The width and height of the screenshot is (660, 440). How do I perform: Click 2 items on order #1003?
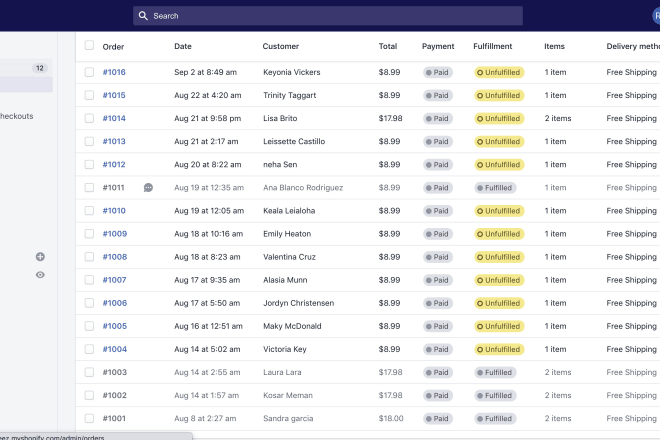click(558, 372)
